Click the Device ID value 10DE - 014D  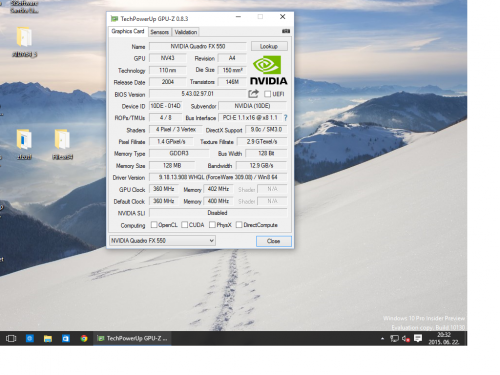(x=165, y=106)
